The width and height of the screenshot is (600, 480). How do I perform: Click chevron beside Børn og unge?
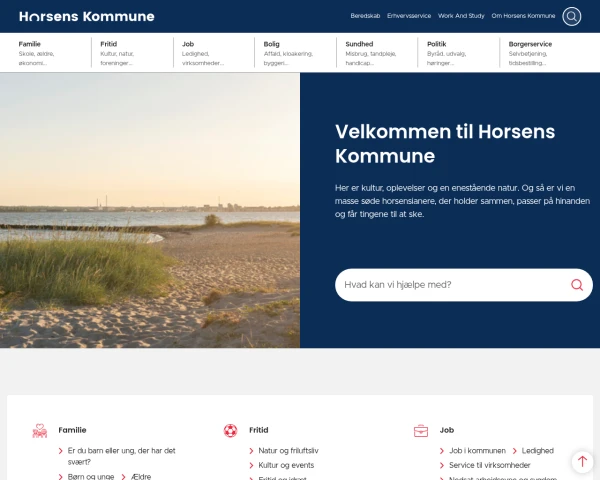coord(60,477)
